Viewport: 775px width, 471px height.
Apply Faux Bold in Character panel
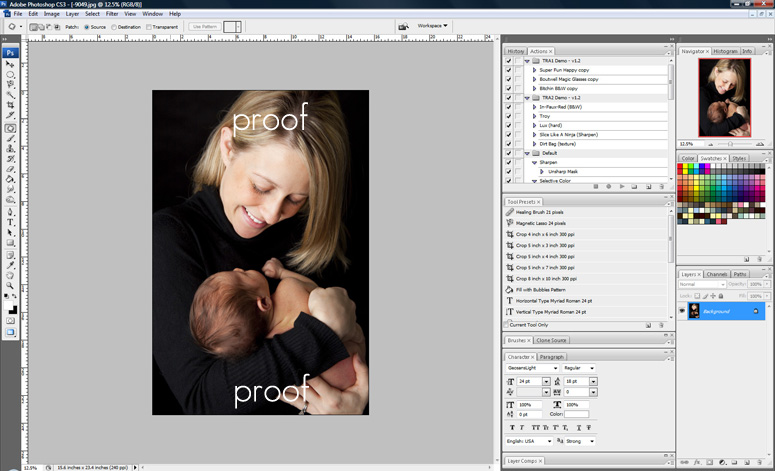(512, 428)
